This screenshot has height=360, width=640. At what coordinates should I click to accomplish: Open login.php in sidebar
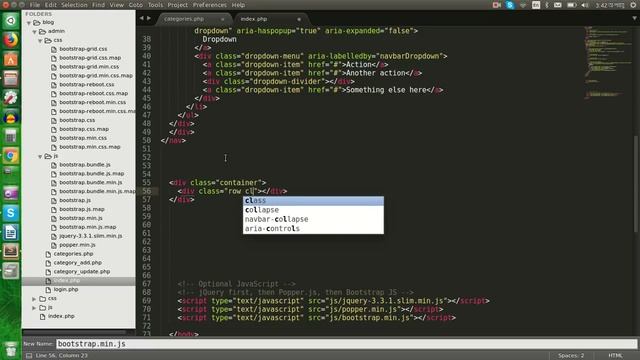pyautogui.click(x=66, y=289)
